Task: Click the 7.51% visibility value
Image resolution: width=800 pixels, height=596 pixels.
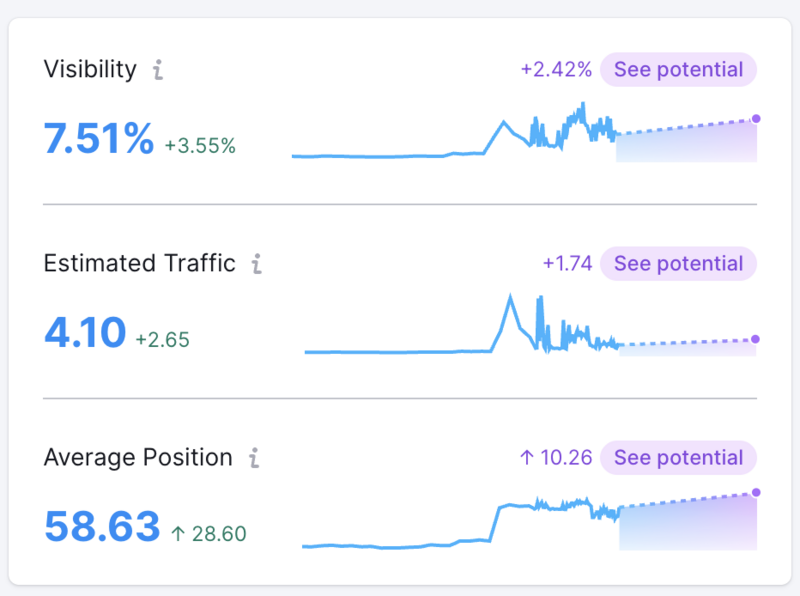Action: coord(98,139)
